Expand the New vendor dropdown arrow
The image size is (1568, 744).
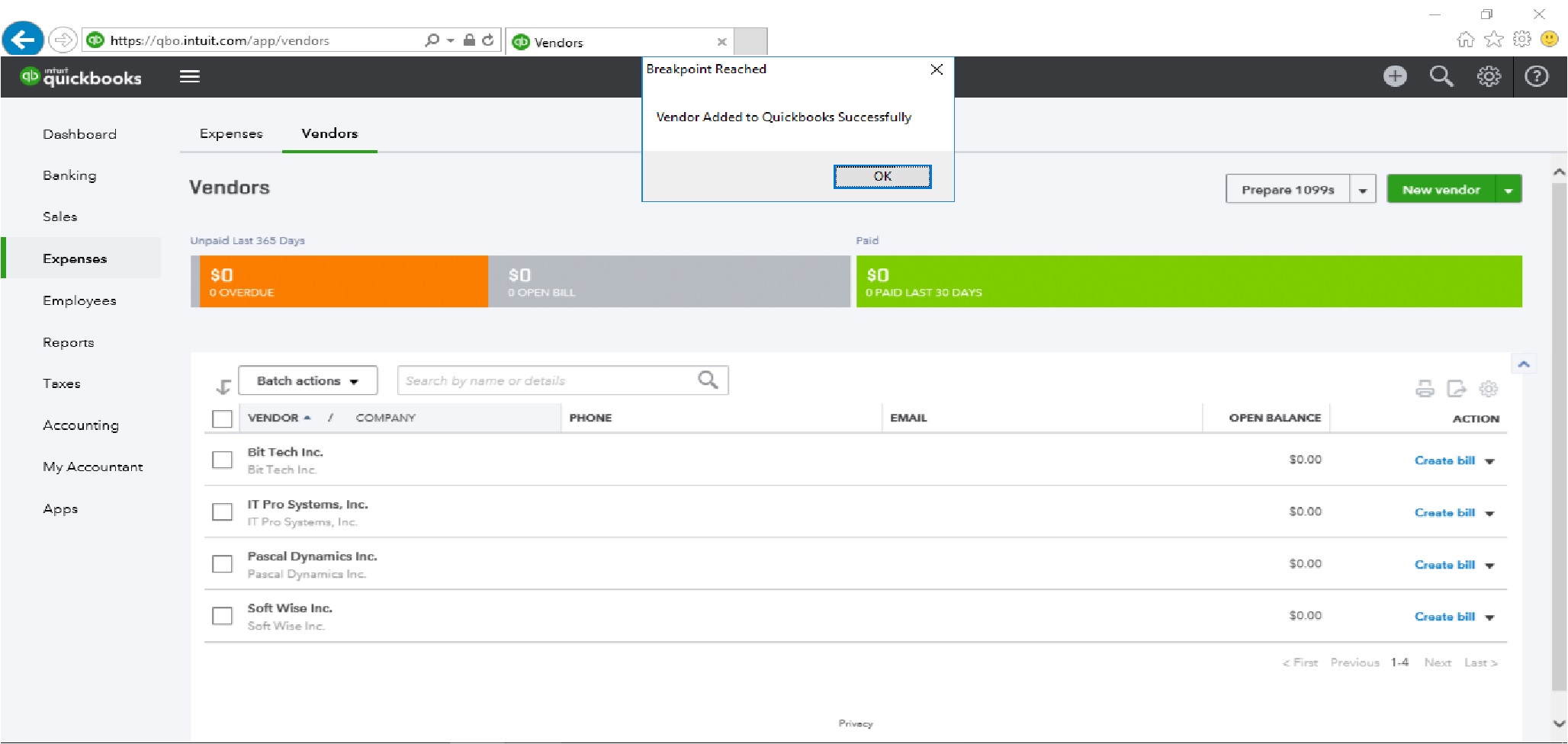click(1509, 190)
